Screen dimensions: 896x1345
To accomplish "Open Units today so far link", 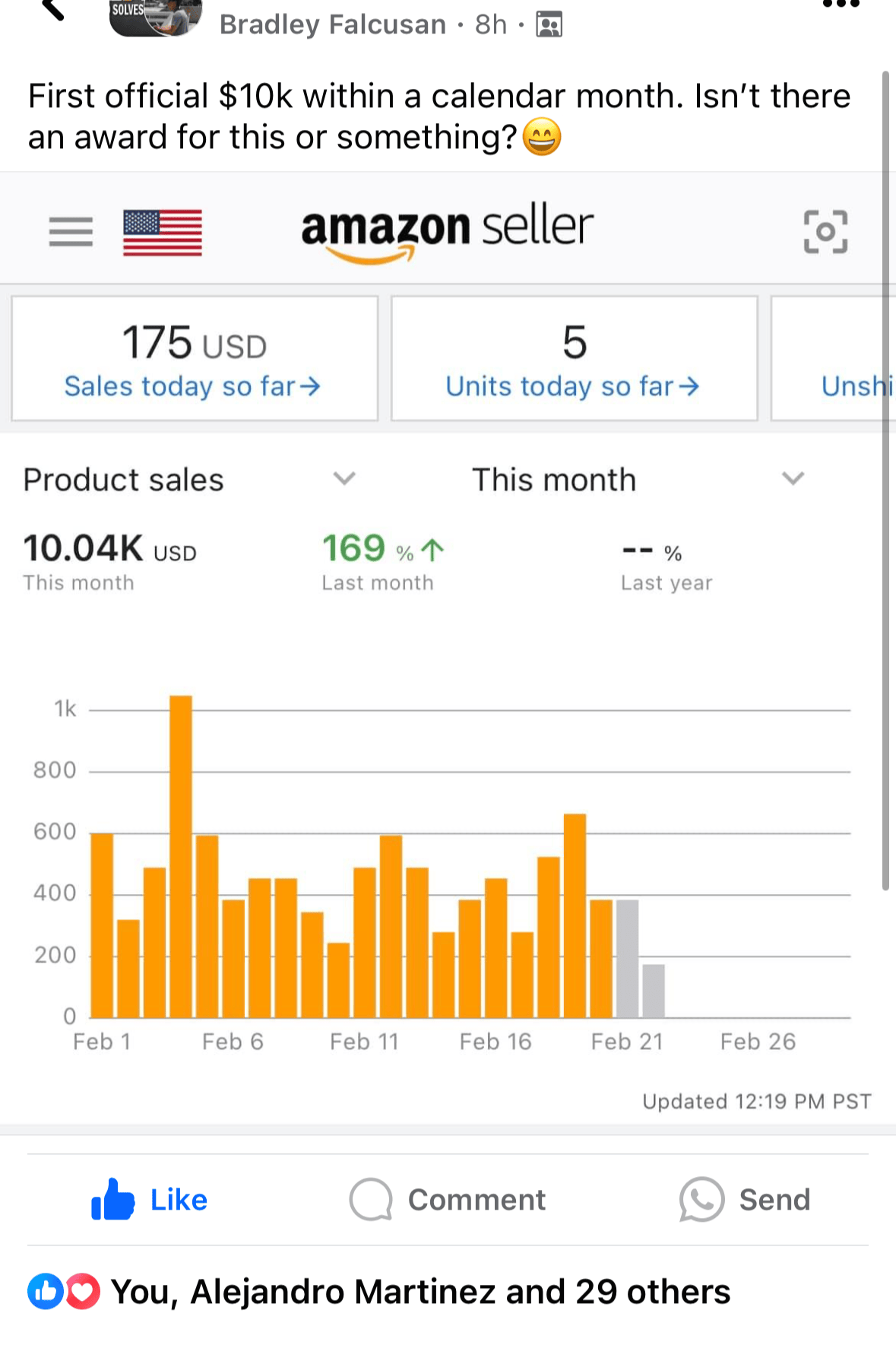I will [x=572, y=386].
